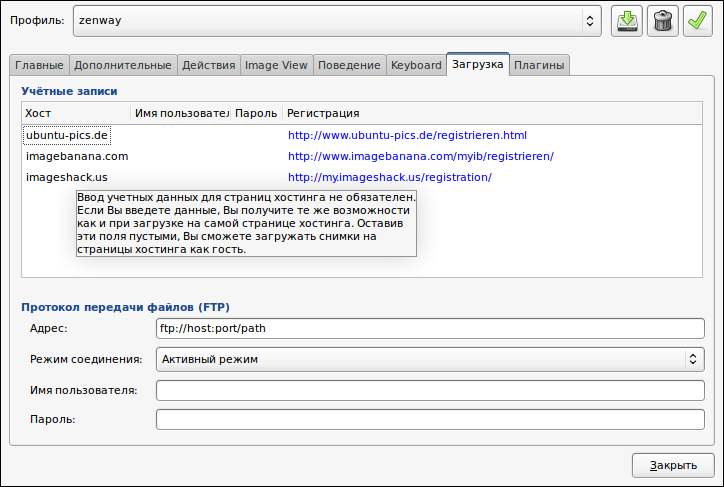Click the FTP Адрес input field
The width and height of the screenshot is (724, 487).
(430, 328)
